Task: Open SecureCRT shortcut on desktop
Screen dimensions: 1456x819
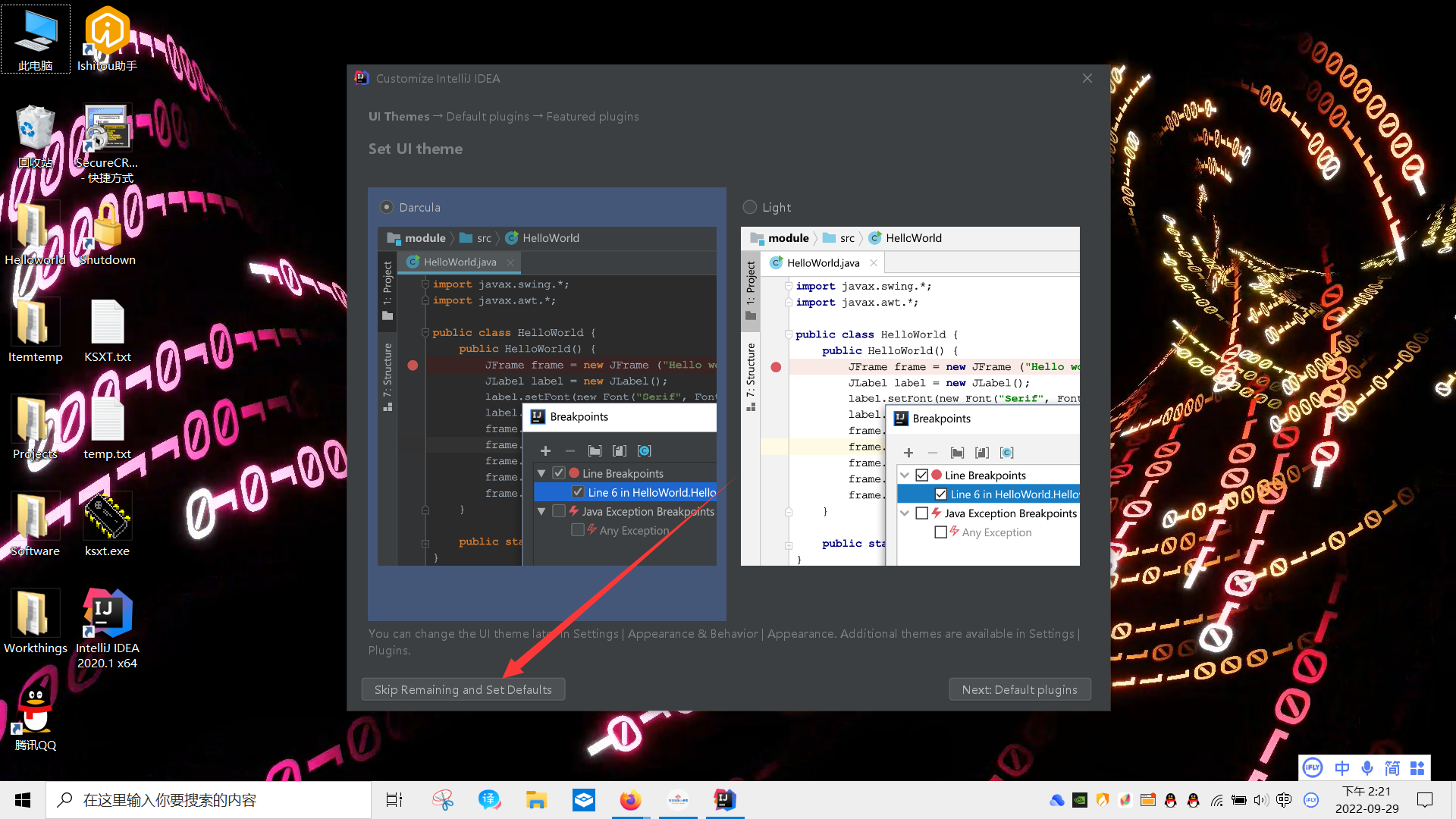Action: (107, 127)
